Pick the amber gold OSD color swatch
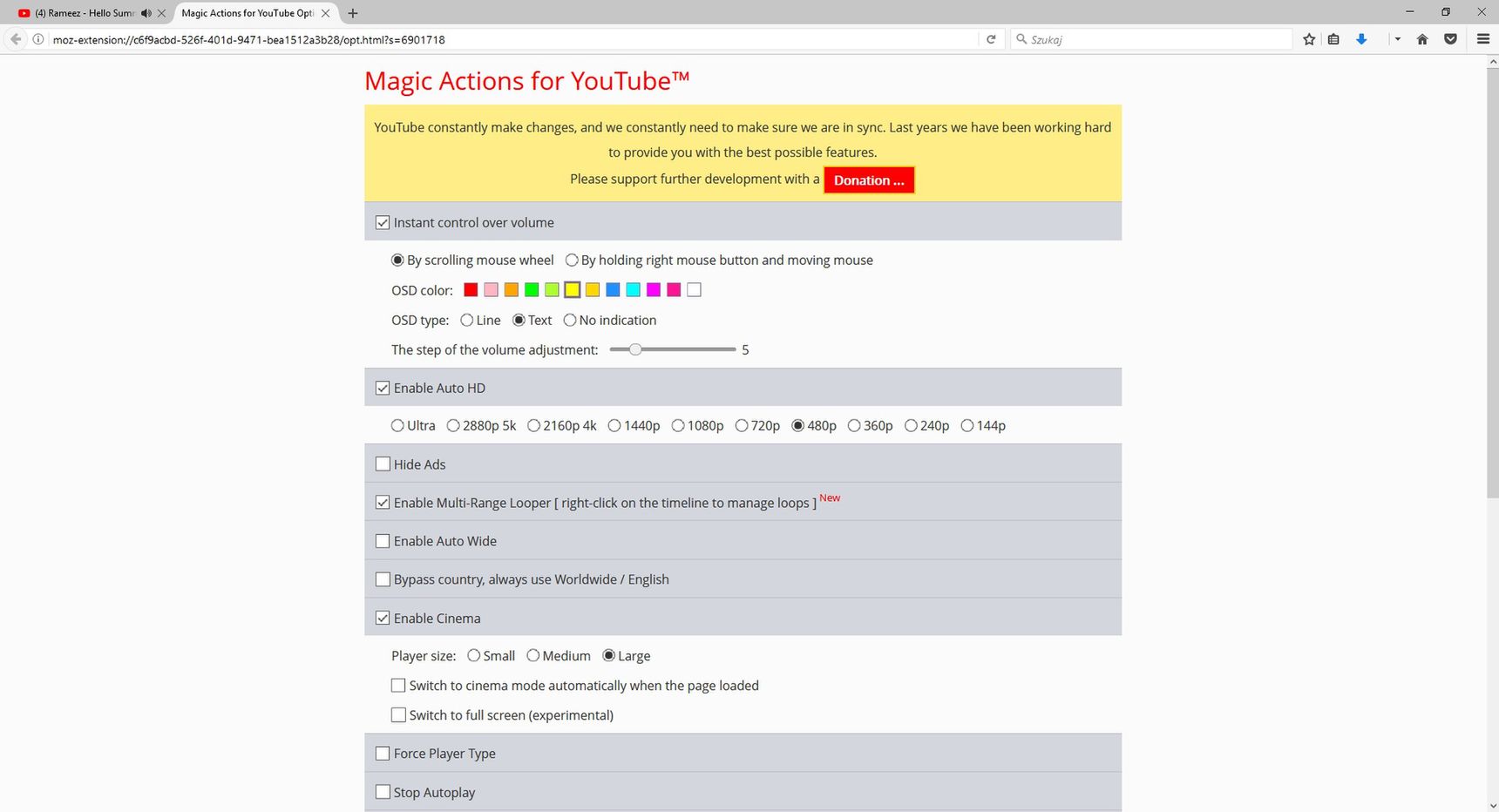This screenshot has width=1499, height=812. (x=593, y=290)
